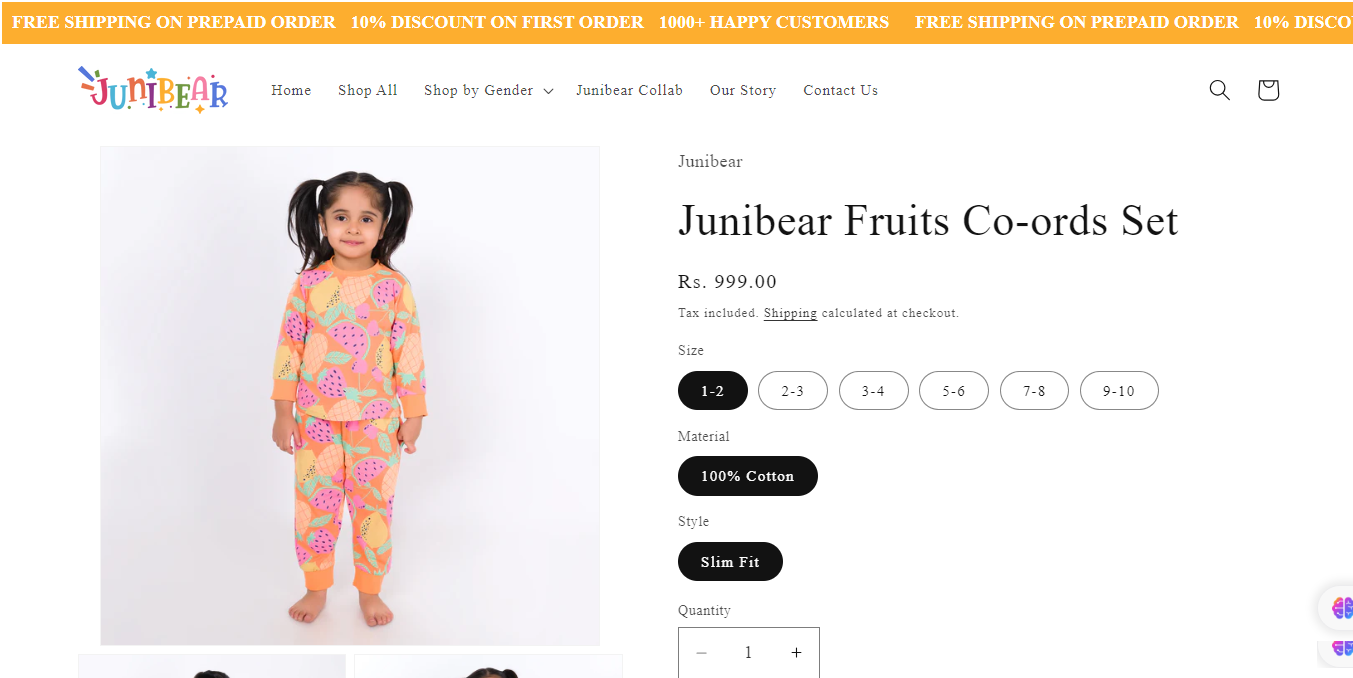
Task: Click the Shipping policy link
Action: click(x=790, y=313)
